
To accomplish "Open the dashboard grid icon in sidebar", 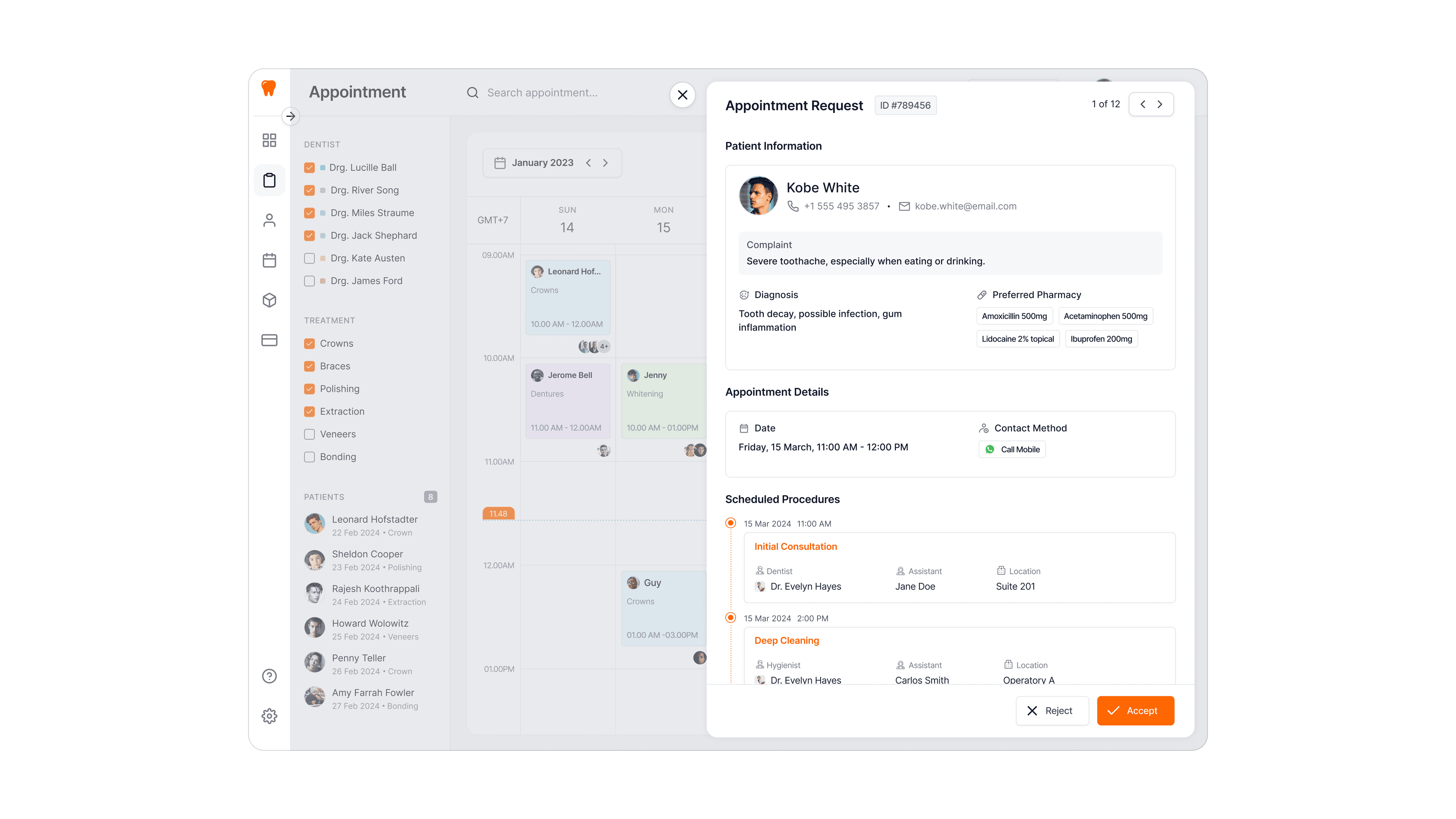I will (269, 140).
